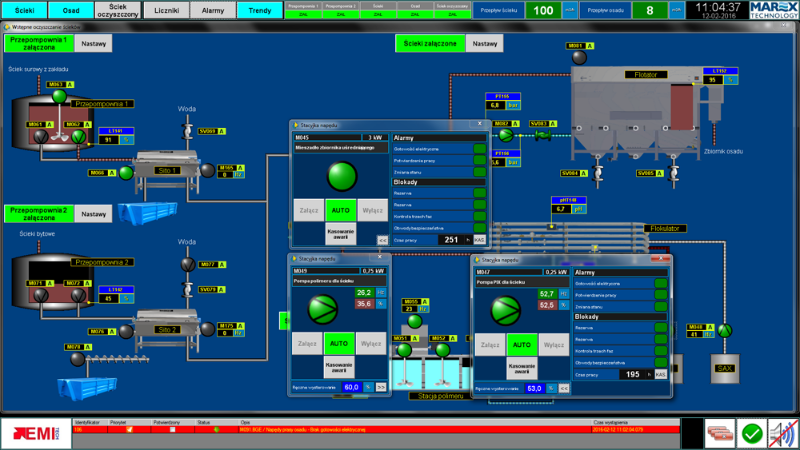Image resolution: width=800 pixels, height=450 pixels.
Task: Open the Alarmy tab
Action: 213,10
